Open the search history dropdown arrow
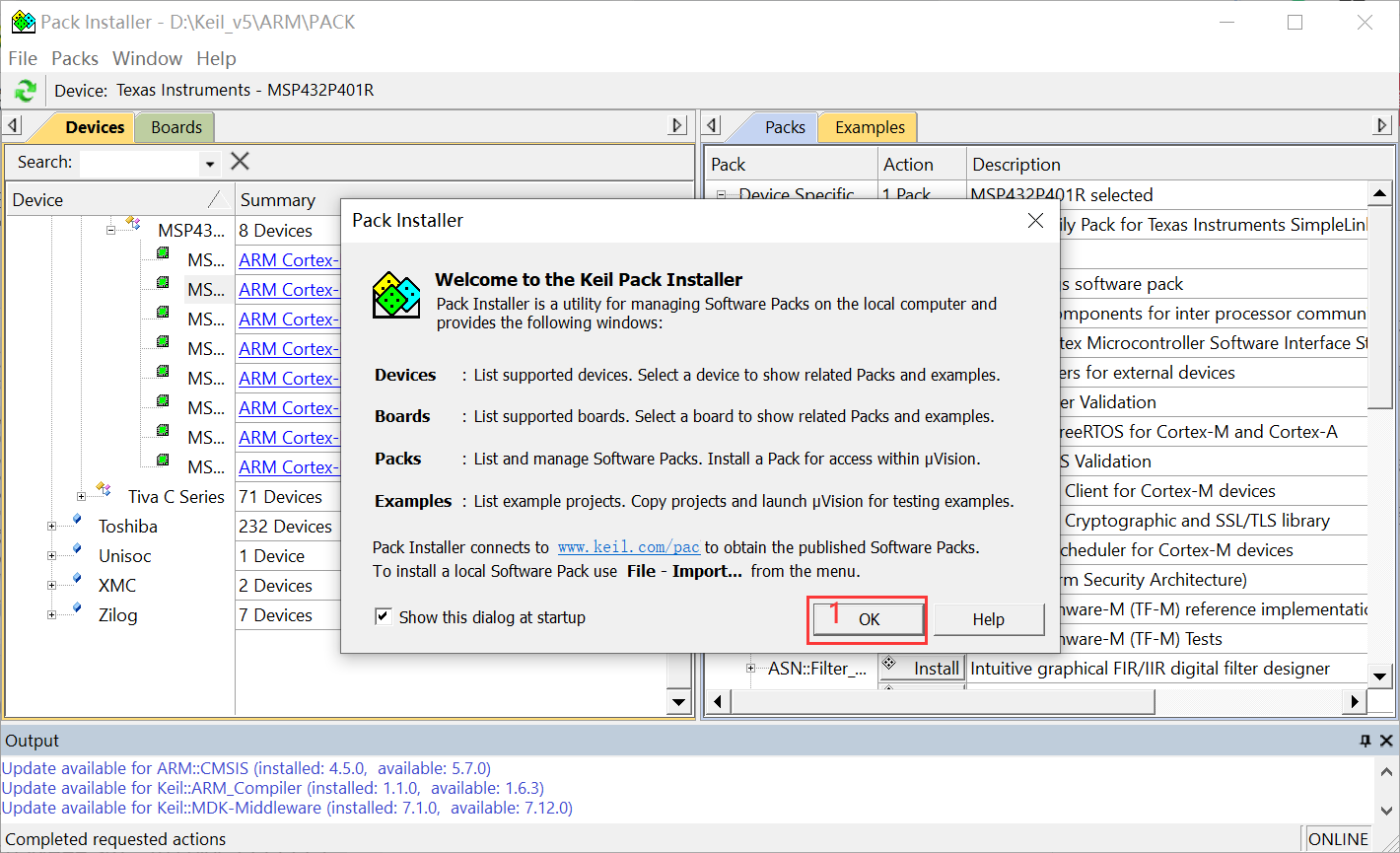 tap(210, 164)
